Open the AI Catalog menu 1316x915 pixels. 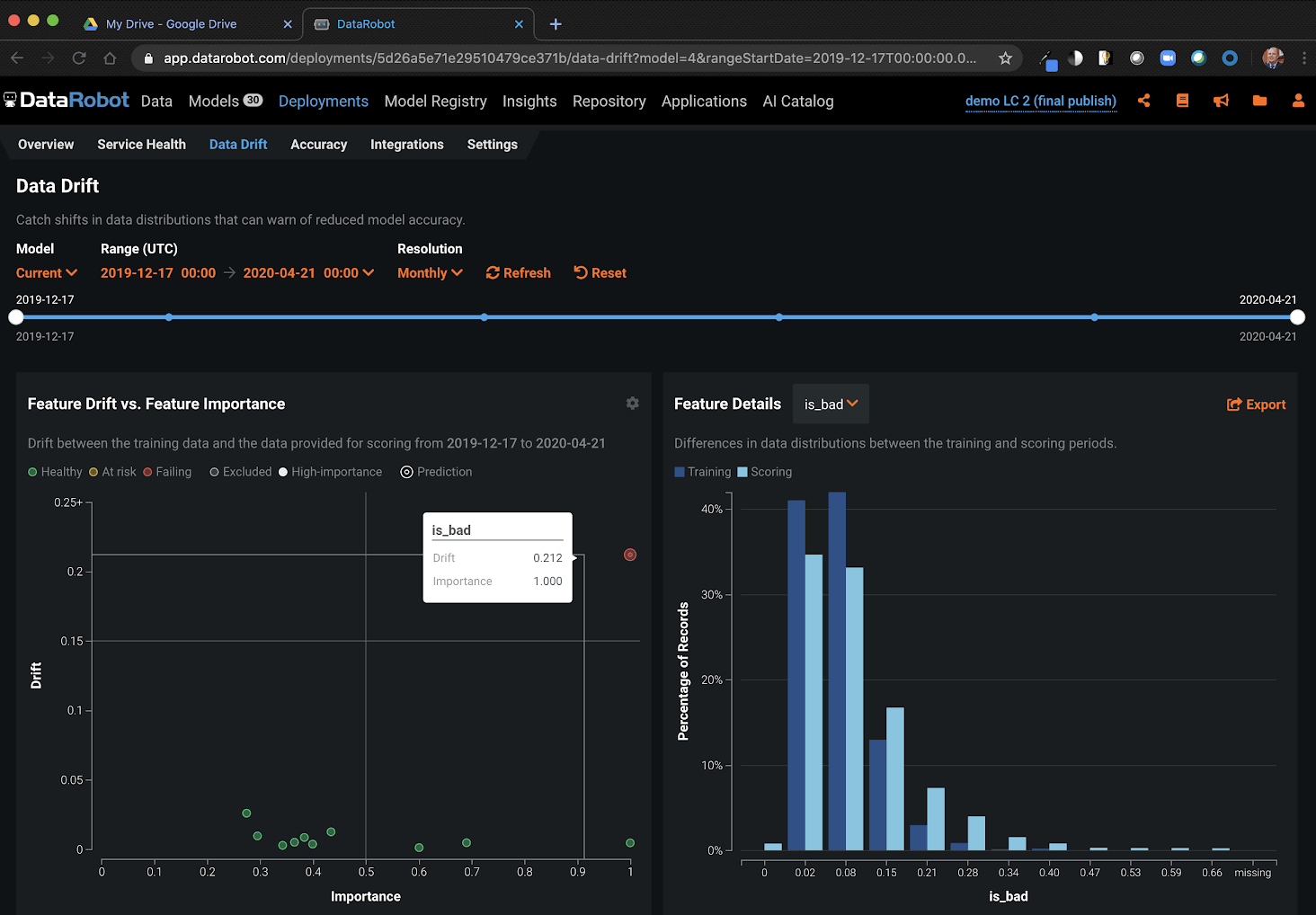point(798,102)
